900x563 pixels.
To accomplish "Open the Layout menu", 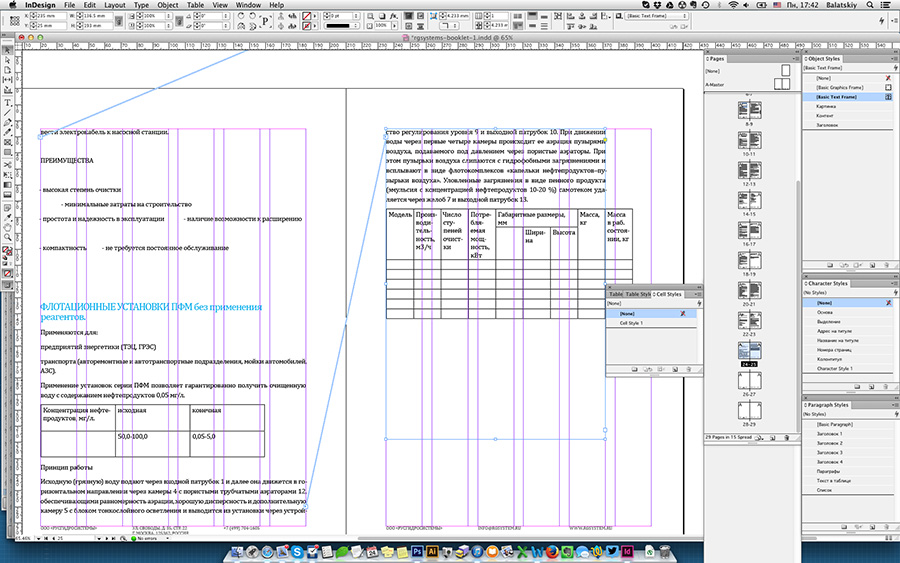I will pos(114,5).
